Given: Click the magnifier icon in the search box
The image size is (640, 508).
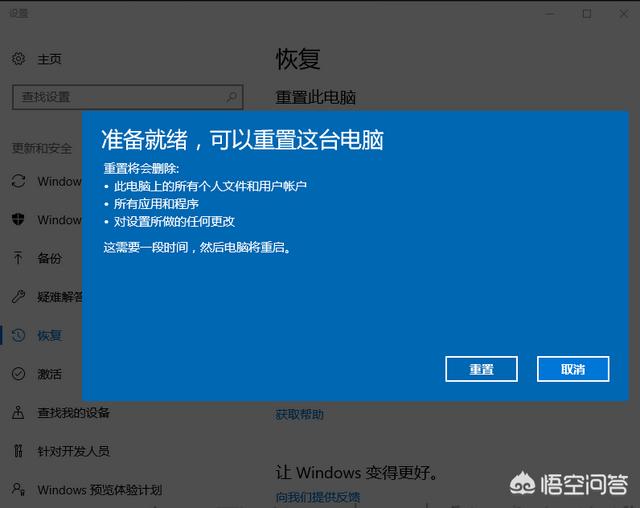Looking at the screenshot, I should (x=231, y=97).
